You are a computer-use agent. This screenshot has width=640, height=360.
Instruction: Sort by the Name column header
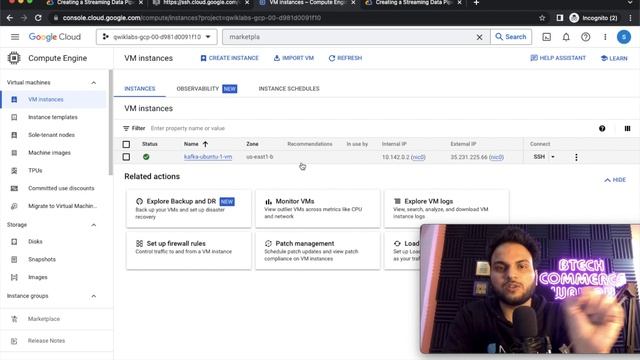(x=196, y=144)
